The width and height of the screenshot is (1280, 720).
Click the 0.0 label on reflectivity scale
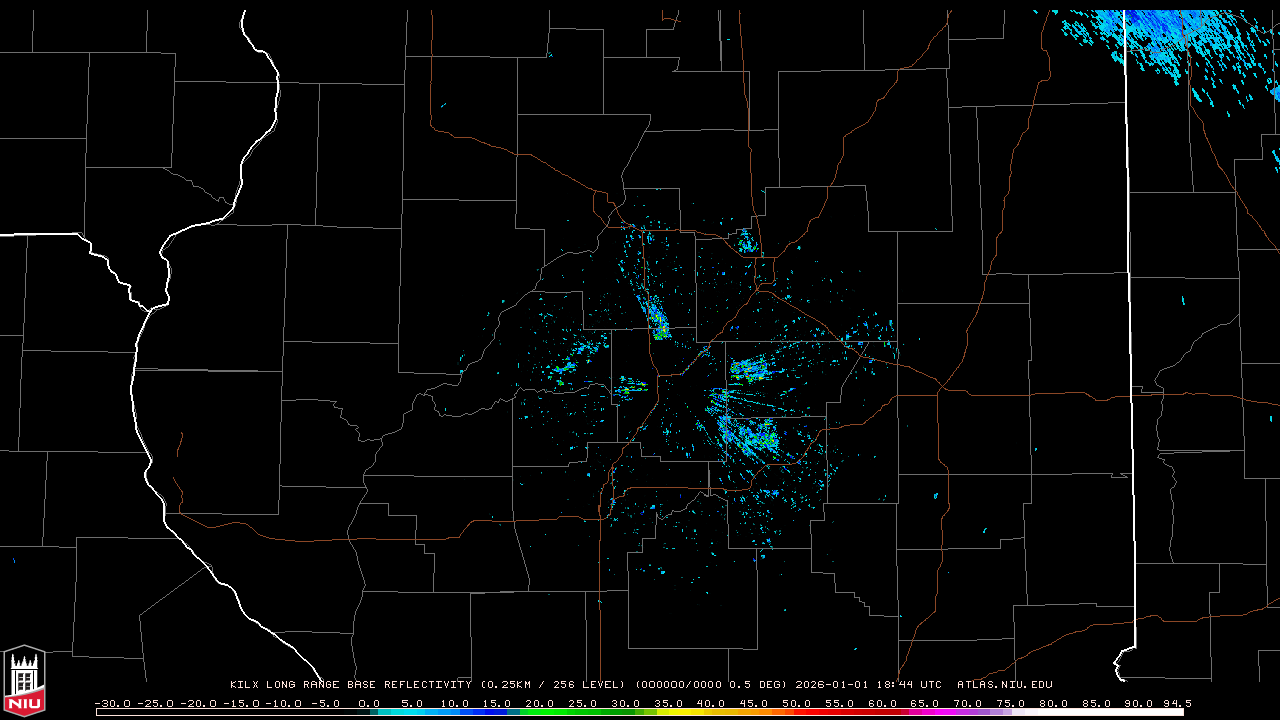(369, 703)
